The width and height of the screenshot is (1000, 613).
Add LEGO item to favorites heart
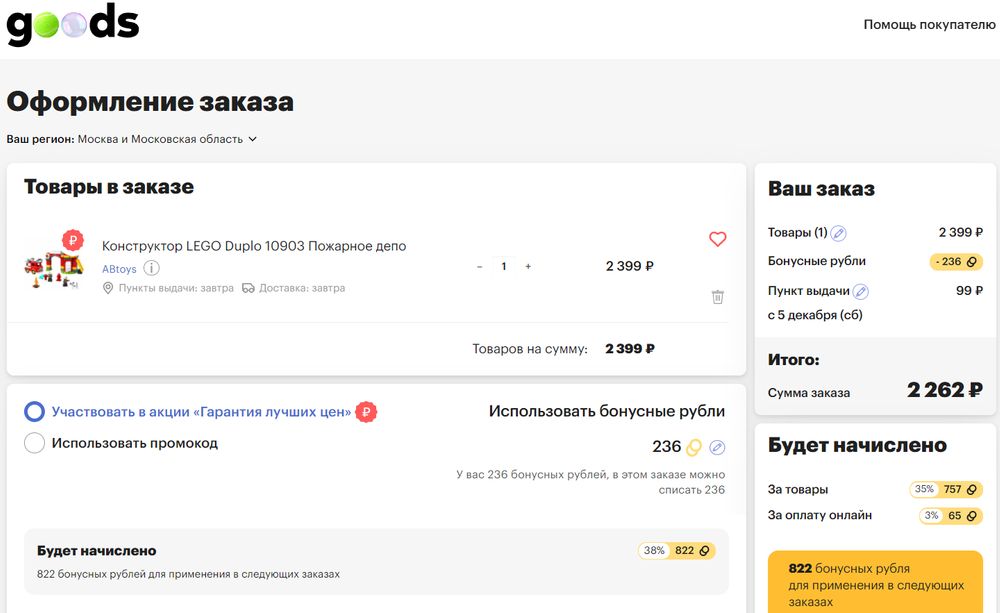pyautogui.click(x=717, y=239)
